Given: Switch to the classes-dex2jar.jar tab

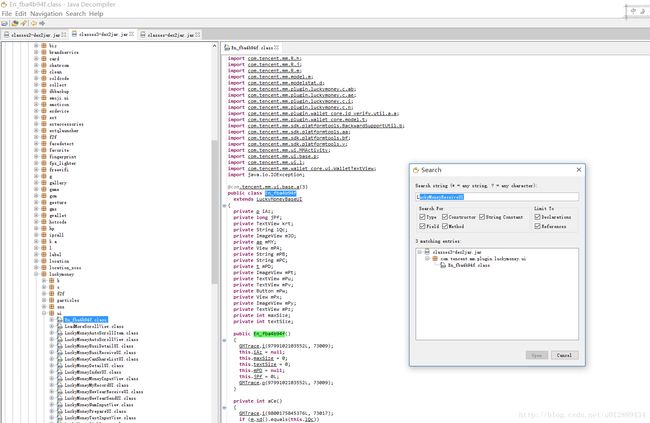Looking at the screenshot, I should coord(170,35).
